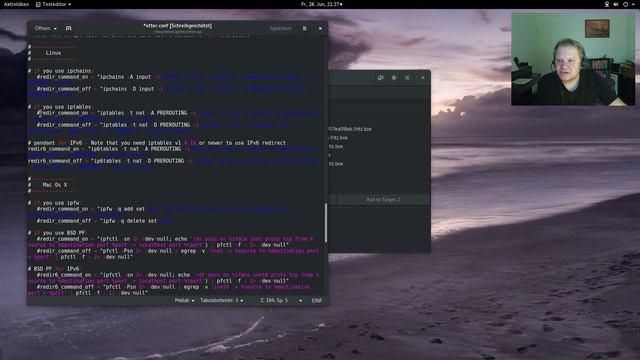
Task: Select the webcam video thumbnail
Action: pyautogui.click(x=573, y=59)
